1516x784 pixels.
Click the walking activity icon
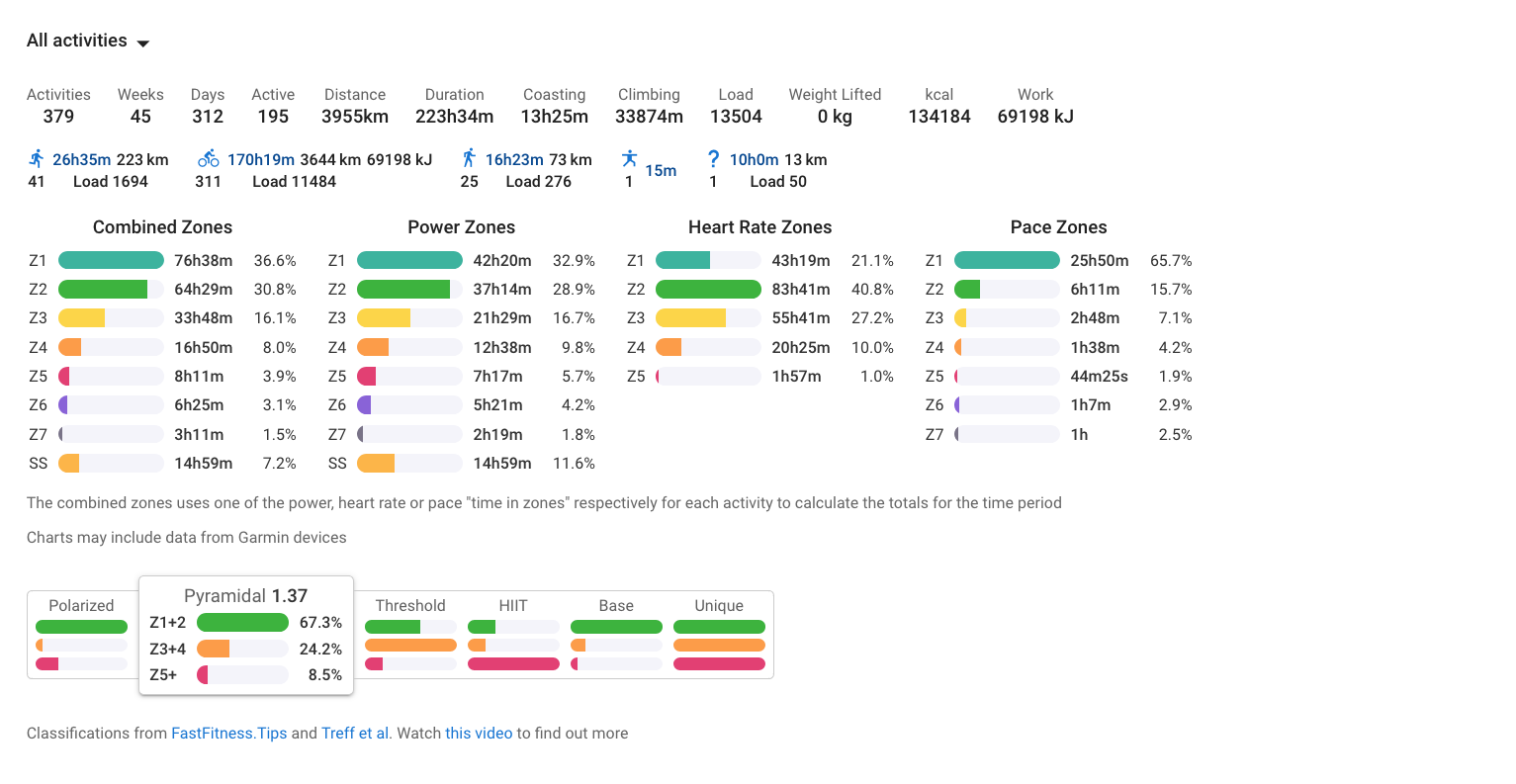tap(469, 158)
